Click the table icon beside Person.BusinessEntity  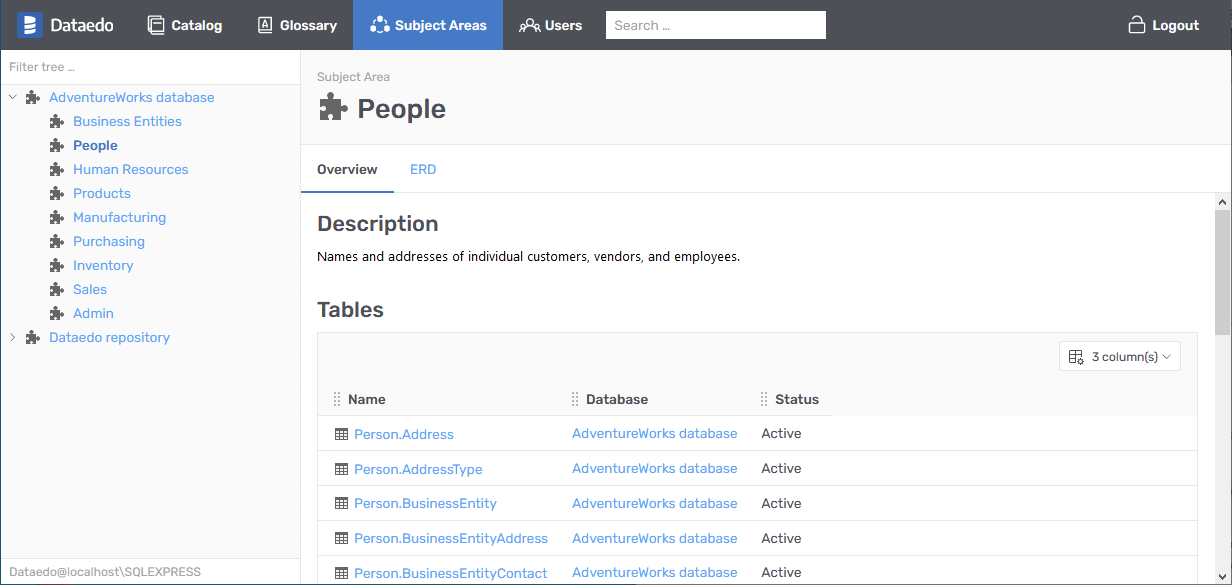(x=341, y=504)
